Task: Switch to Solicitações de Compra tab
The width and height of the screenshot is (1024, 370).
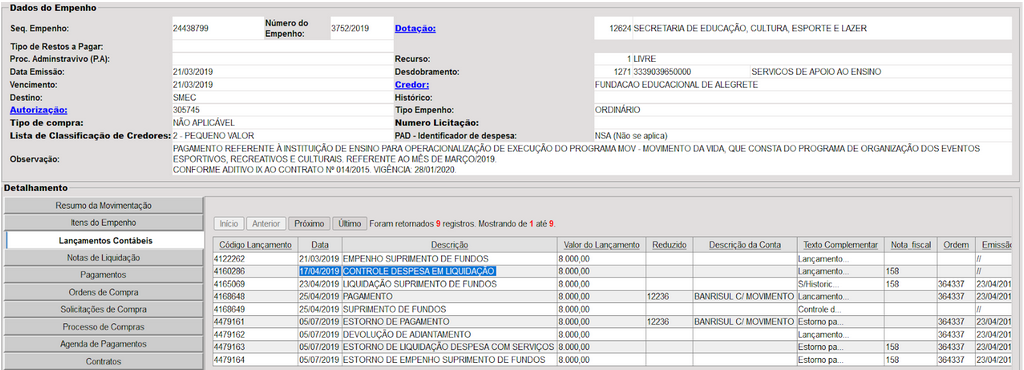Action: tap(104, 309)
